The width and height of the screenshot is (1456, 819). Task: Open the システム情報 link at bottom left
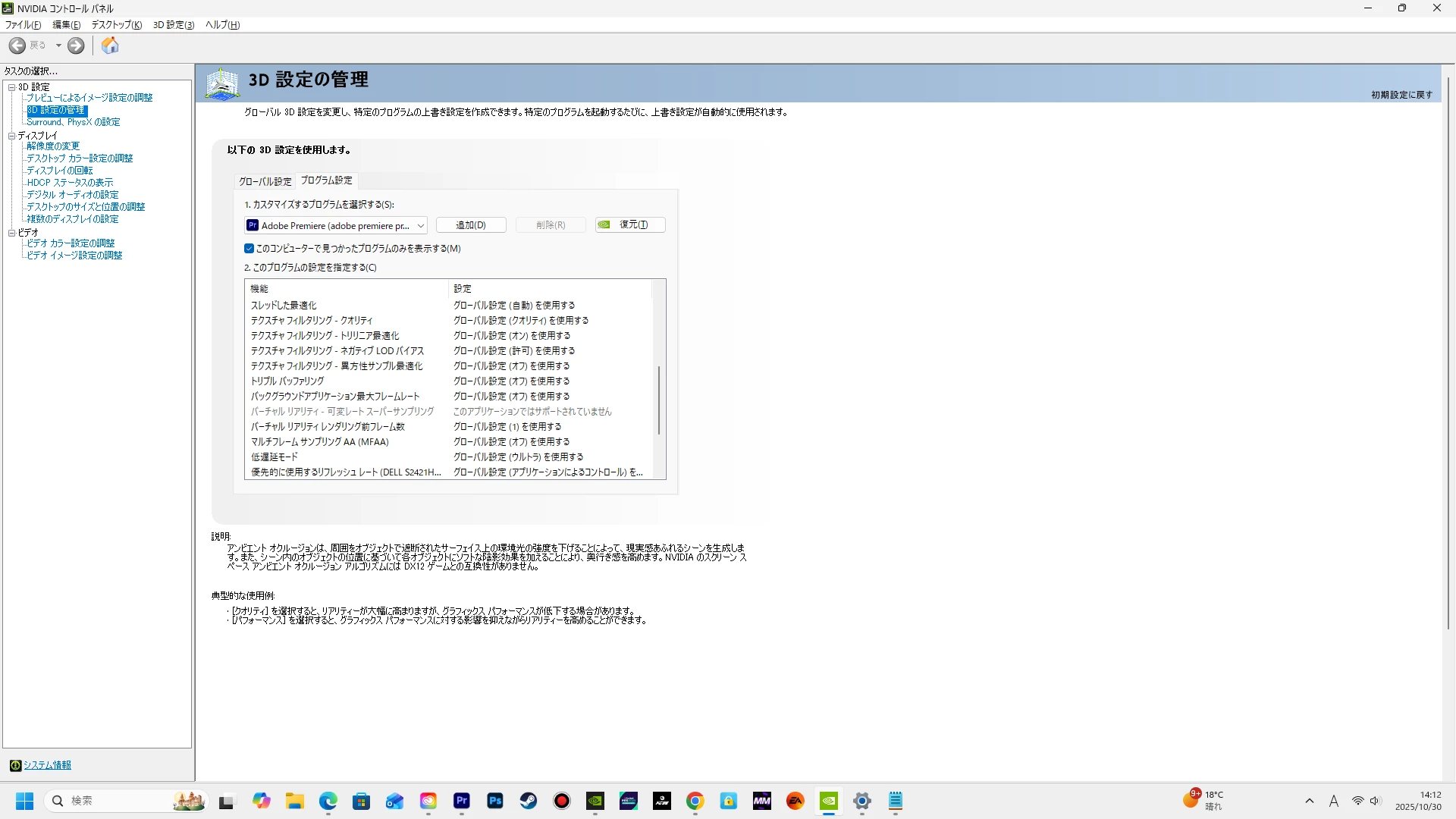click(x=47, y=765)
